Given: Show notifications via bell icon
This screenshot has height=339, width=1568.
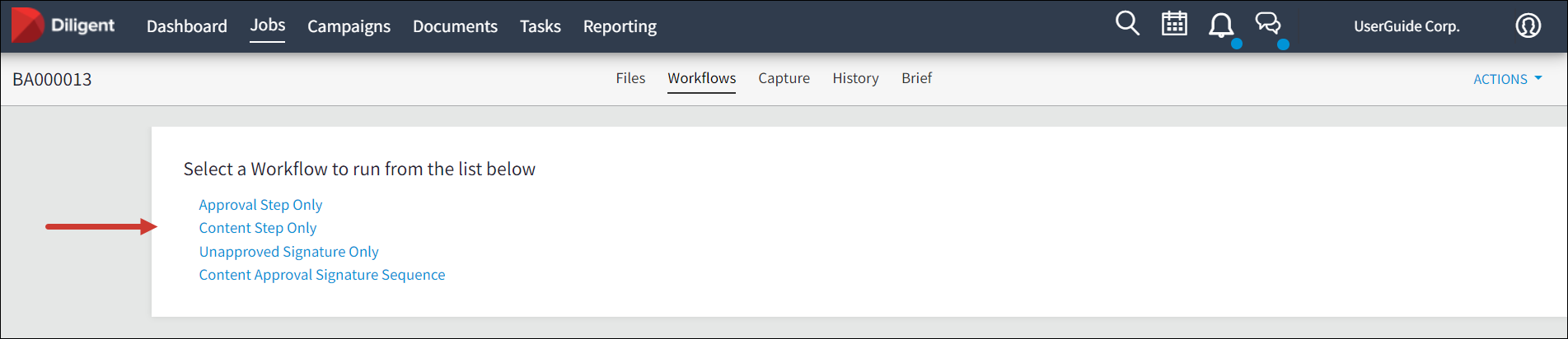Looking at the screenshot, I should coord(1220,26).
